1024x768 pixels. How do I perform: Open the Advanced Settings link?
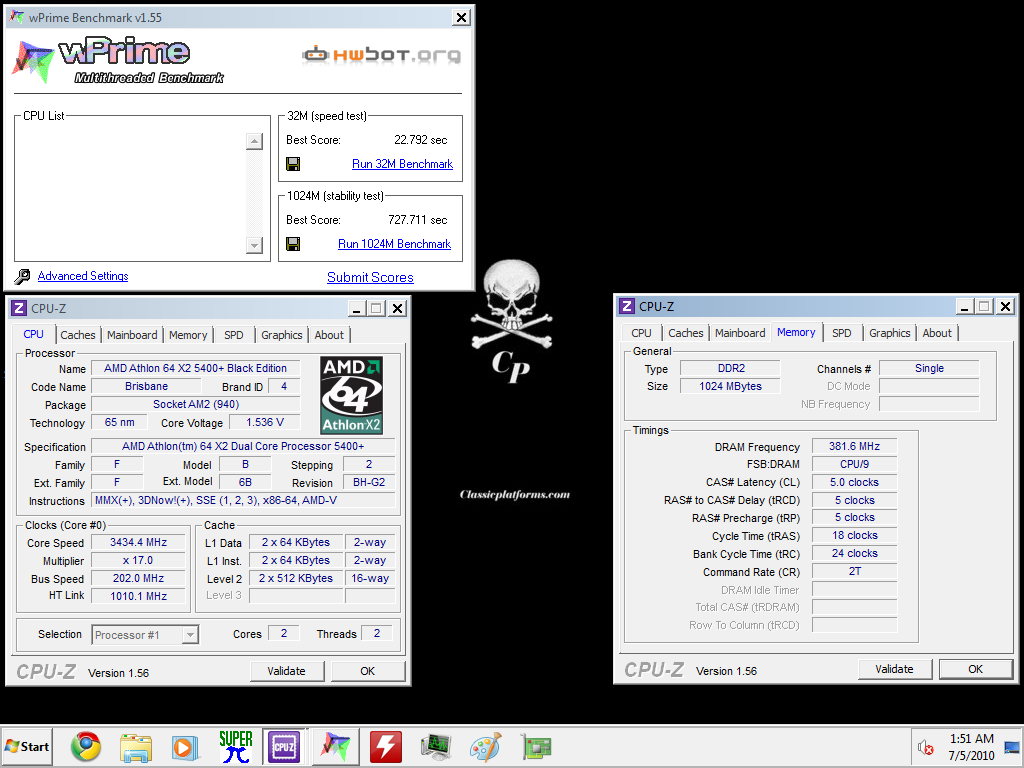tap(83, 276)
